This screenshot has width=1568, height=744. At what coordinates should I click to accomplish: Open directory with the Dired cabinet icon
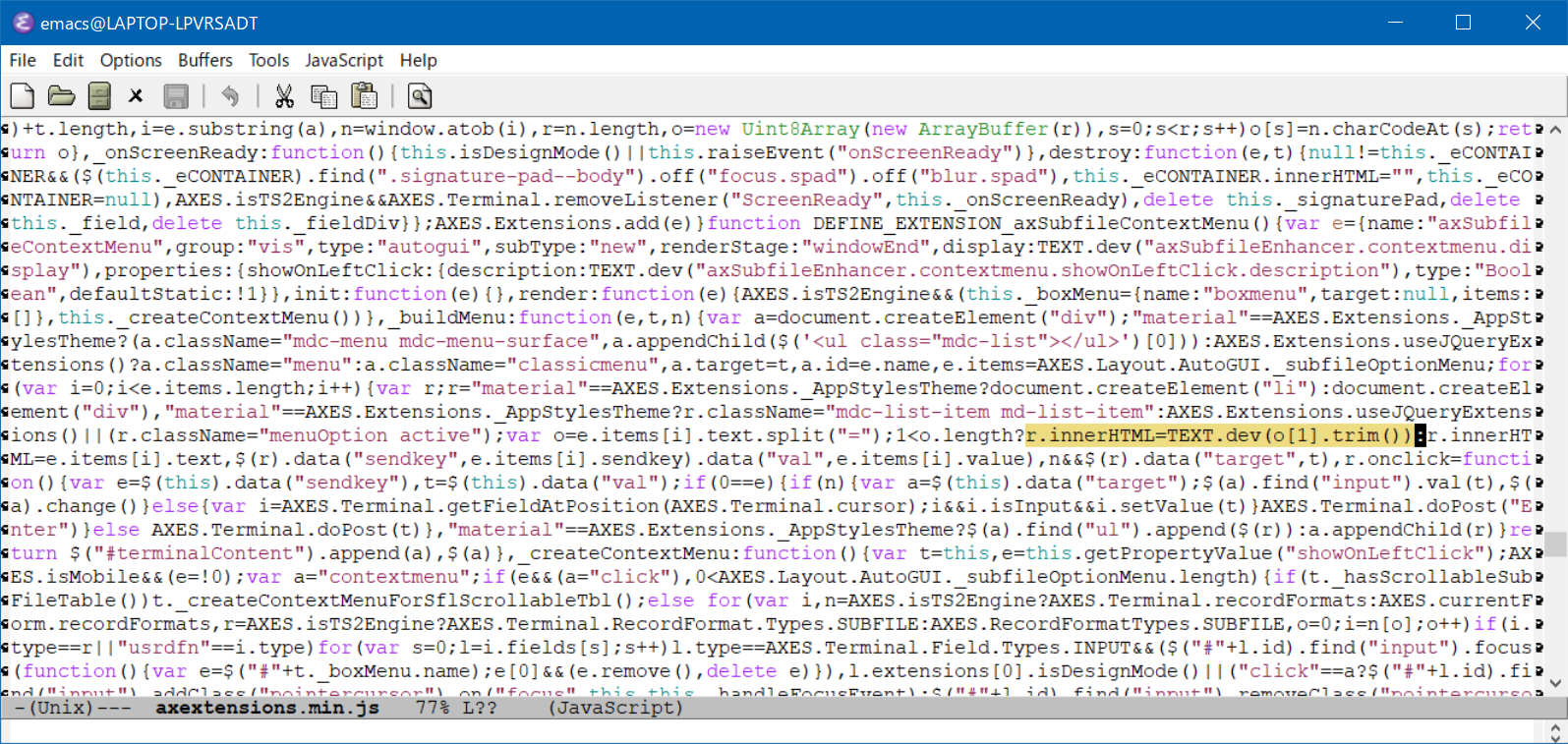pyautogui.click(x=99, y=96)
